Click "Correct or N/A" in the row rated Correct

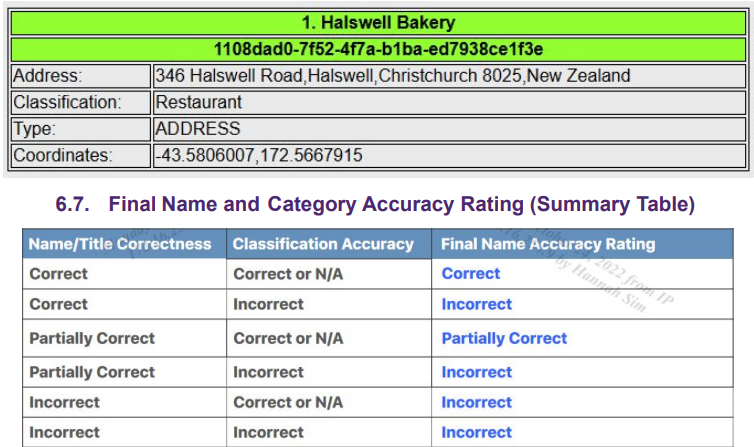point(288,274)
